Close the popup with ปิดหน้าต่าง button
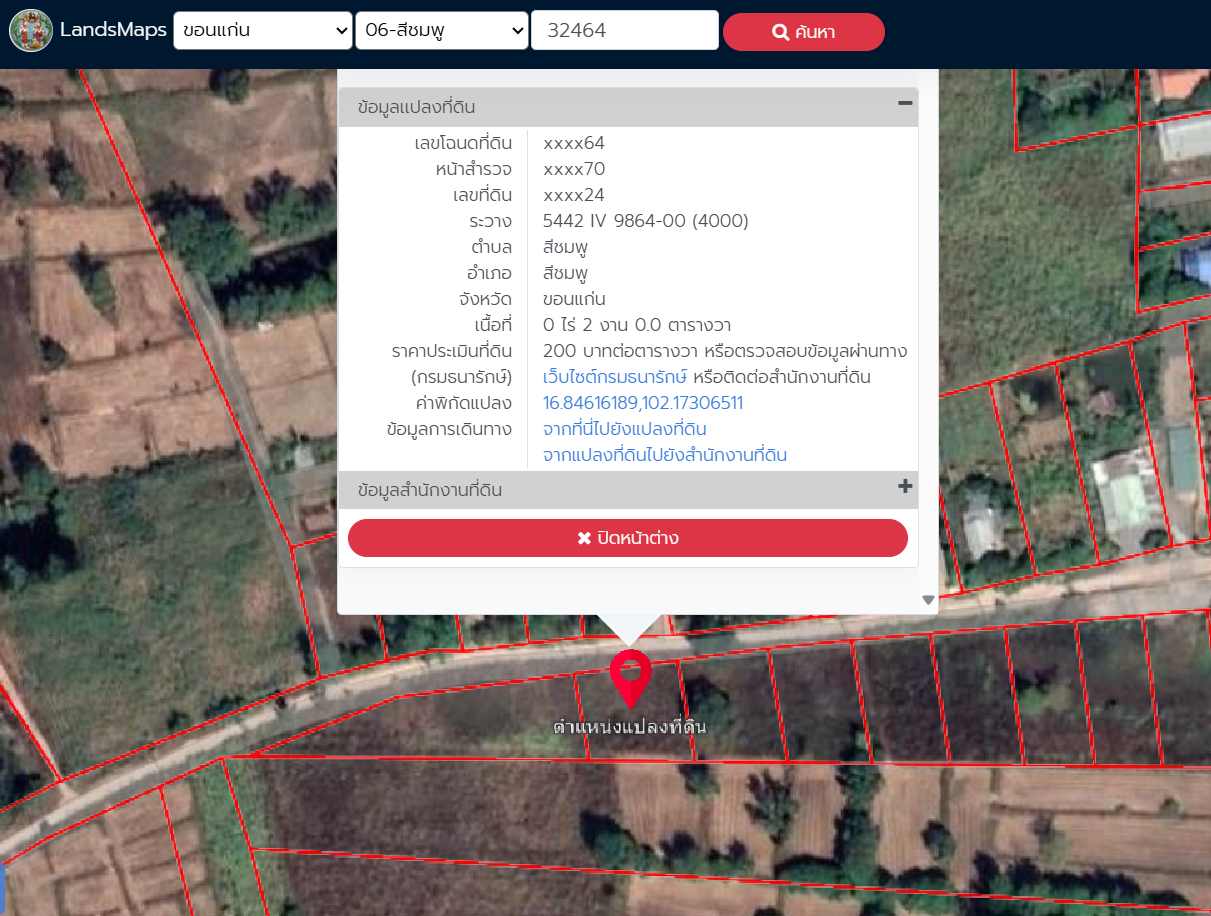 pyautogui.click(x=628, y=538)
